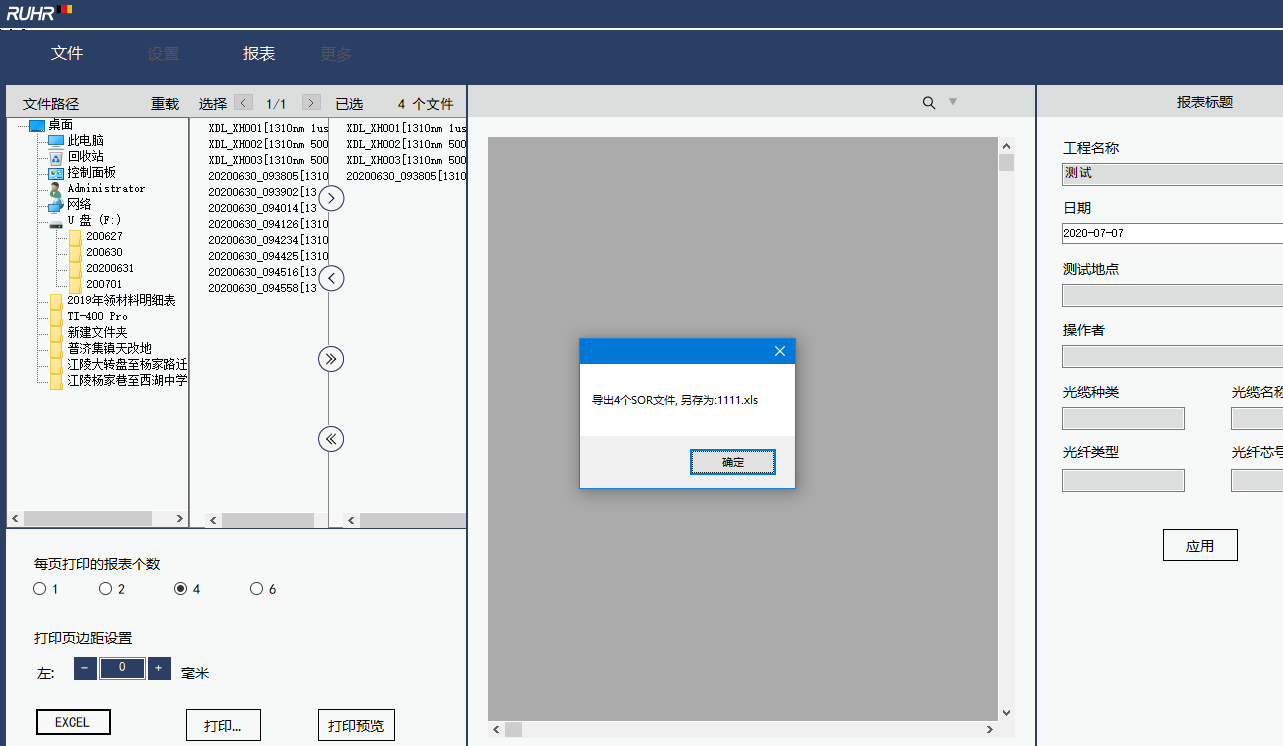Export to Excel with the EXCEL button
Viewport: 1283px width, 746px height.
point(73,722)
